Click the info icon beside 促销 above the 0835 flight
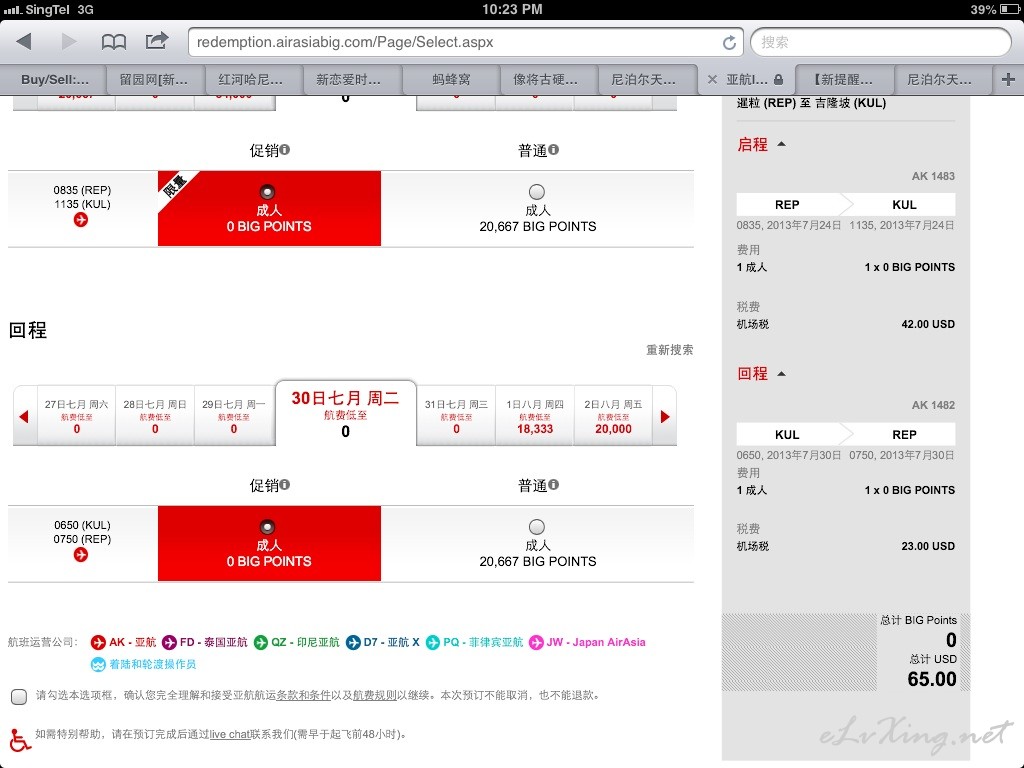 pos(285,150)
